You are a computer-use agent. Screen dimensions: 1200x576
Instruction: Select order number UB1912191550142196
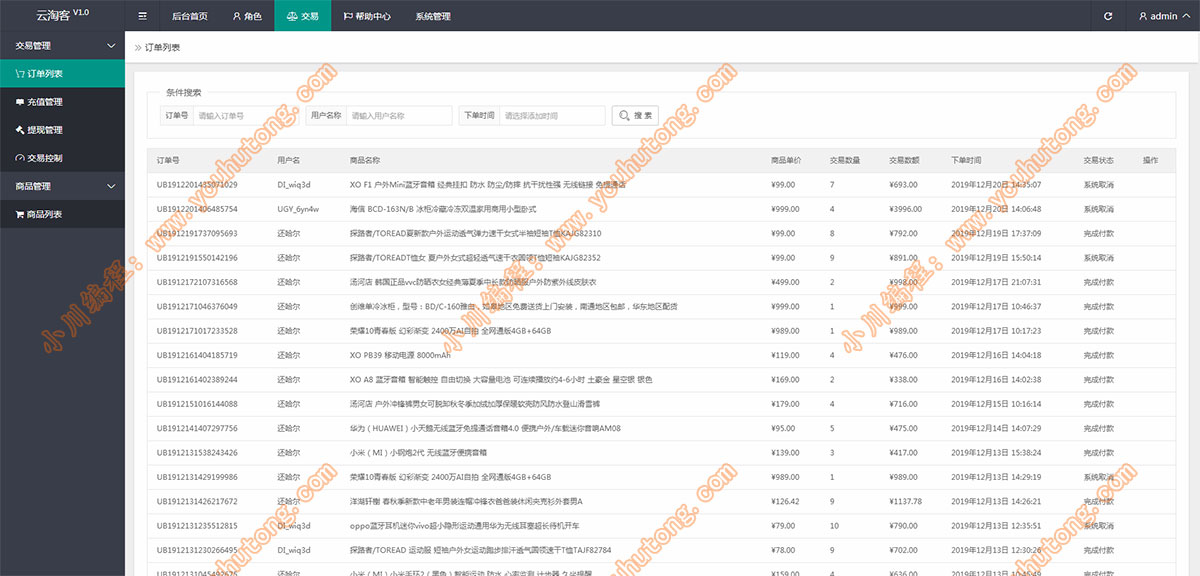pyautogui.click(x=197, y=258)
